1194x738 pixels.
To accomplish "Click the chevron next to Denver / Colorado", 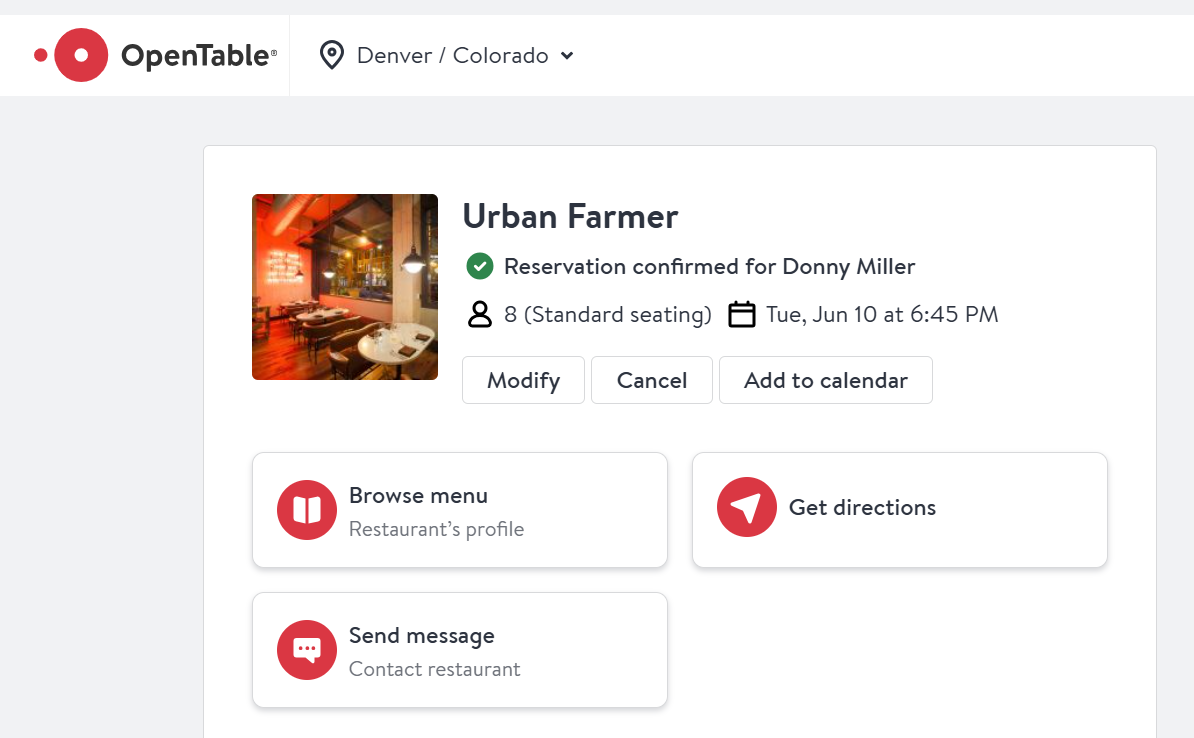I will (567, 56).
